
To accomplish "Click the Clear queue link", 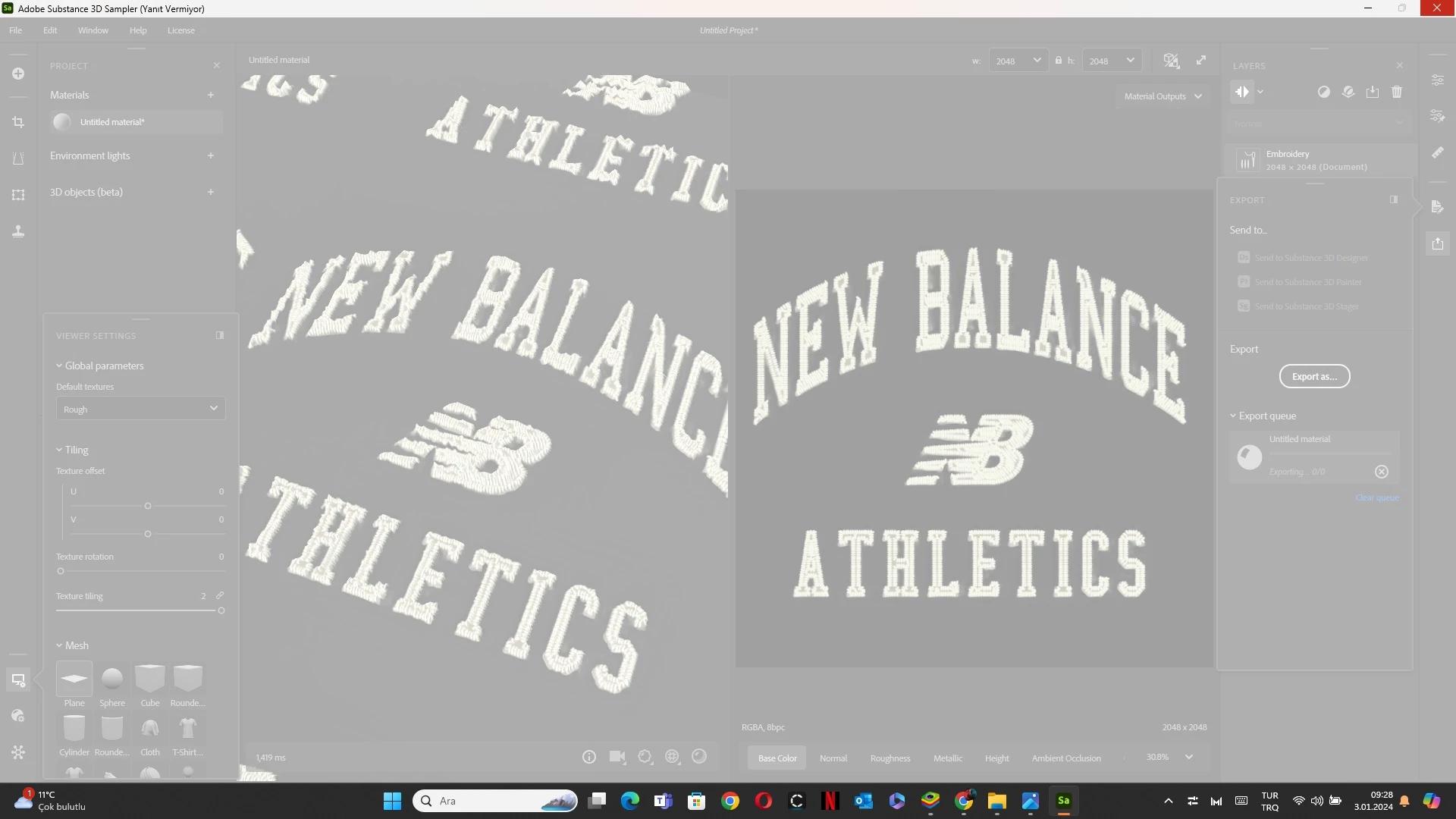I will (1376, 497).
